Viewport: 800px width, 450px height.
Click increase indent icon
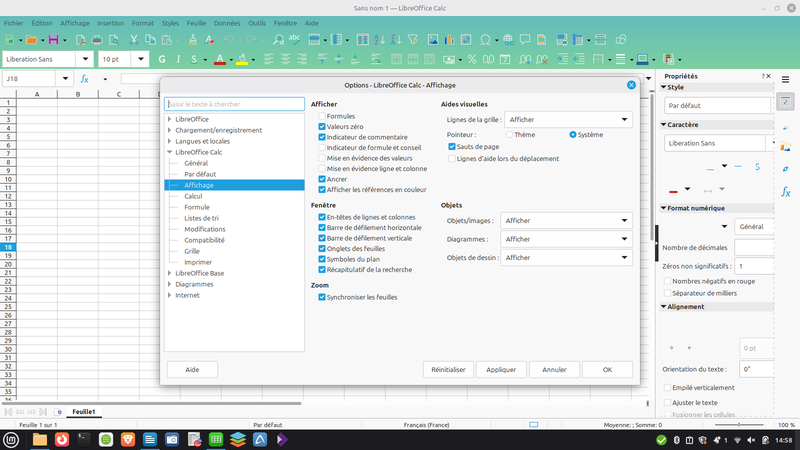(x=562, y=59)
